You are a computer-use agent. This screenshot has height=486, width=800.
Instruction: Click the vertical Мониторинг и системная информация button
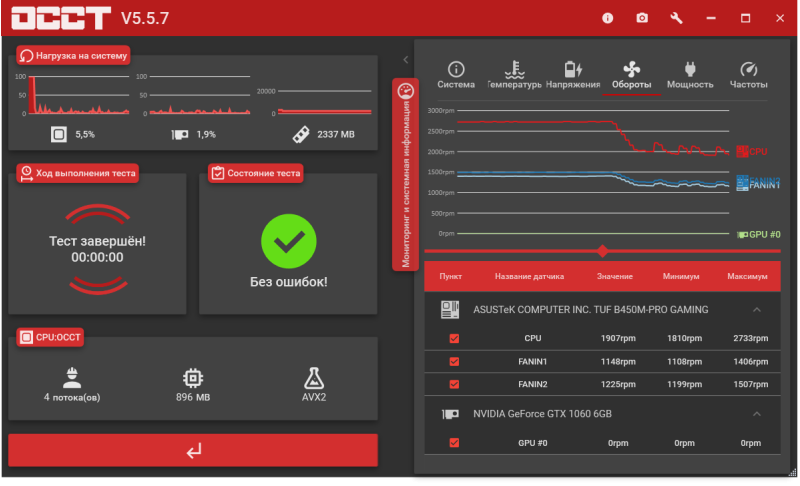pos(405,175)
